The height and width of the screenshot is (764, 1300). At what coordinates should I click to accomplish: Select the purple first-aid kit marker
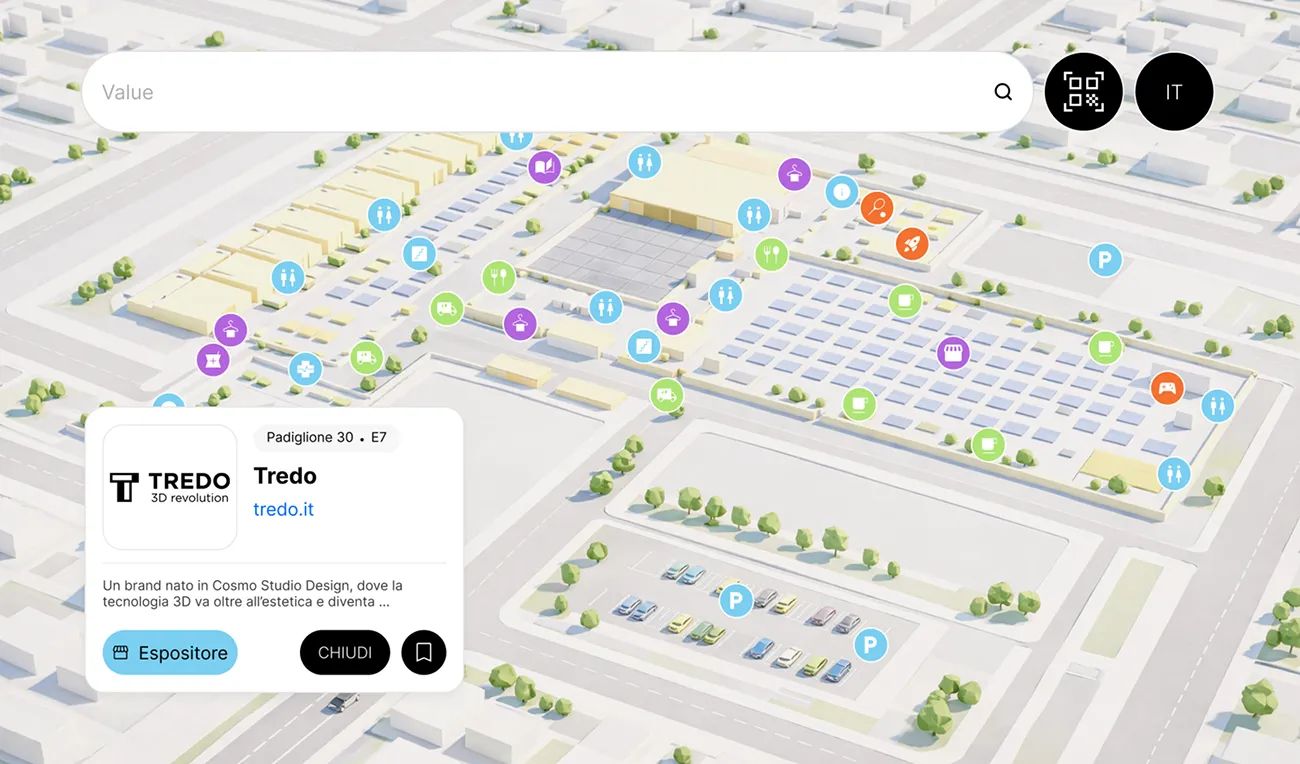coord(213,359)
